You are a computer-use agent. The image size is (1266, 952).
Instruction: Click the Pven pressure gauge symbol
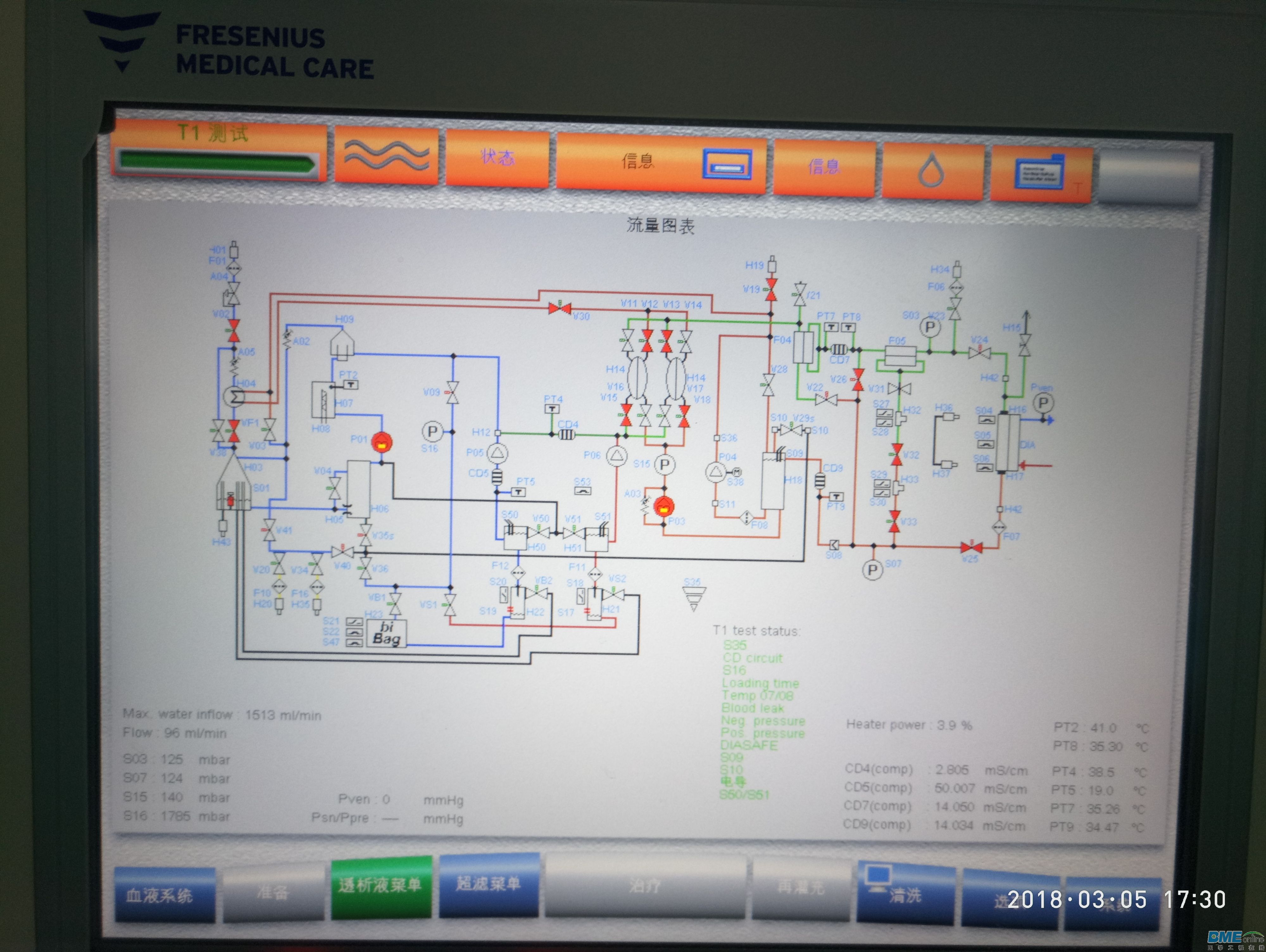pyautogui.click(x=1043, y=404)
